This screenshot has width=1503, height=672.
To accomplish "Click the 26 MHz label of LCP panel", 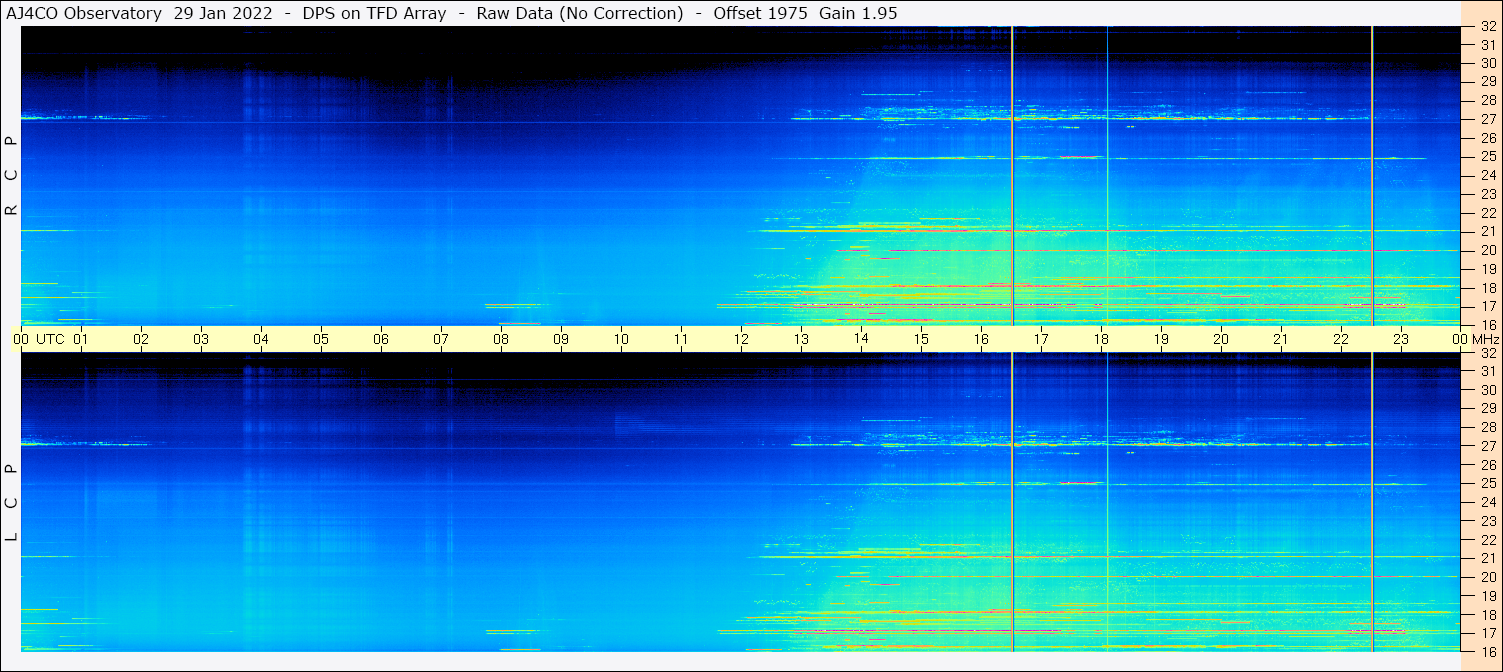I will coord(1488,465).
